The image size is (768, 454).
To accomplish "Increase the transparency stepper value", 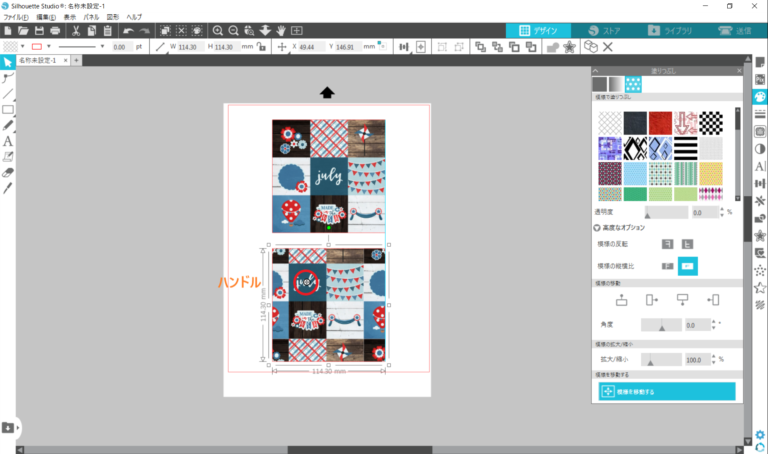I will 722,210.
